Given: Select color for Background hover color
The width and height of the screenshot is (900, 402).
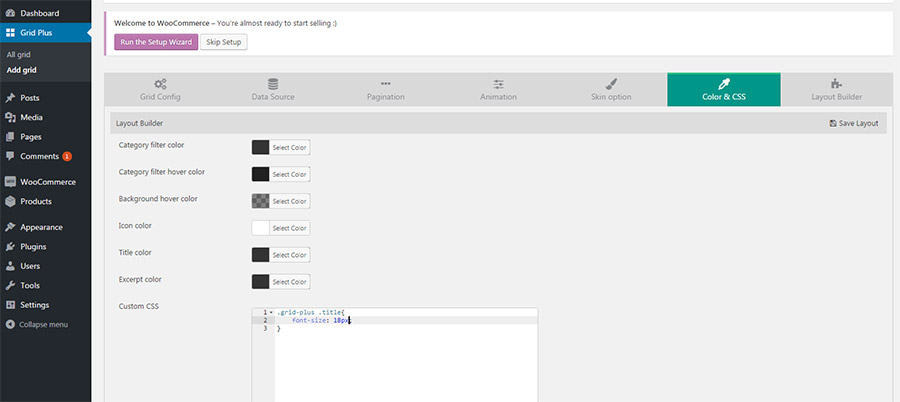Looking at the screenshot, I should coord(290,201).
